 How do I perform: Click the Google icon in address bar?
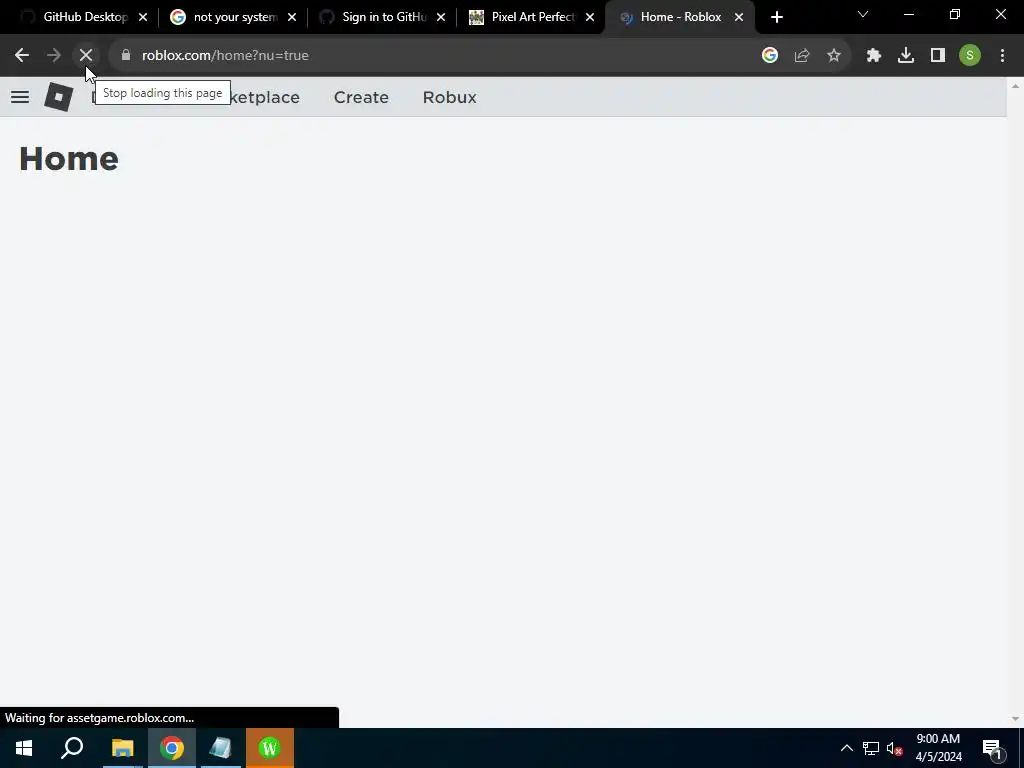click(770, 56)
